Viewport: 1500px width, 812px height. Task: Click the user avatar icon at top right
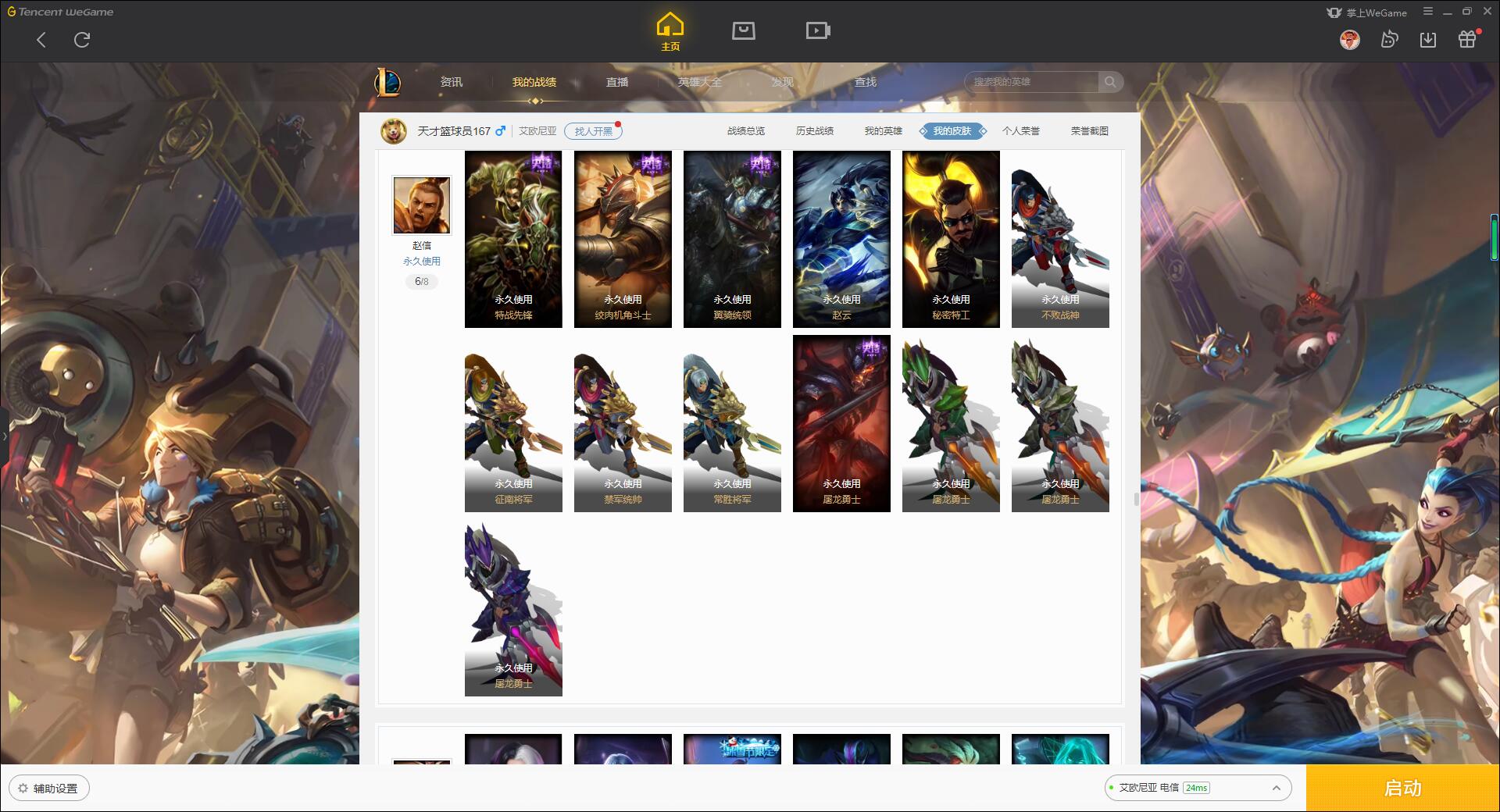pos(1349,39)
